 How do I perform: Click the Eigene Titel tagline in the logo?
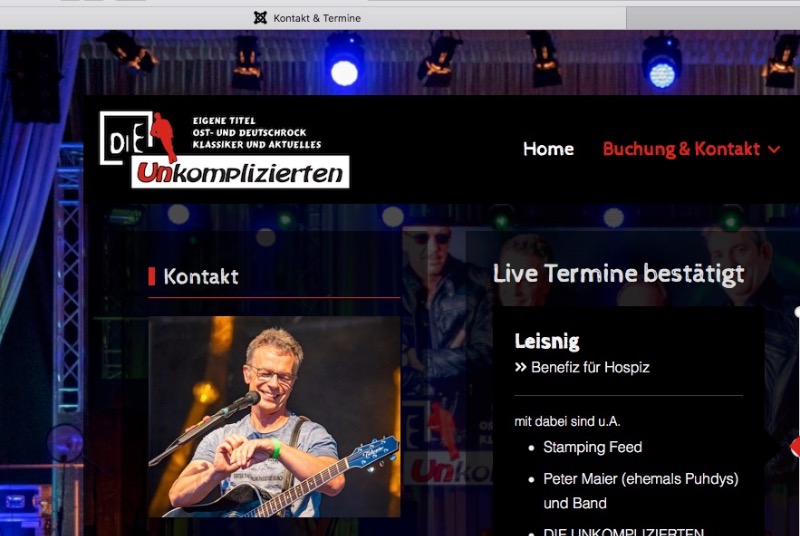(224, 121)
